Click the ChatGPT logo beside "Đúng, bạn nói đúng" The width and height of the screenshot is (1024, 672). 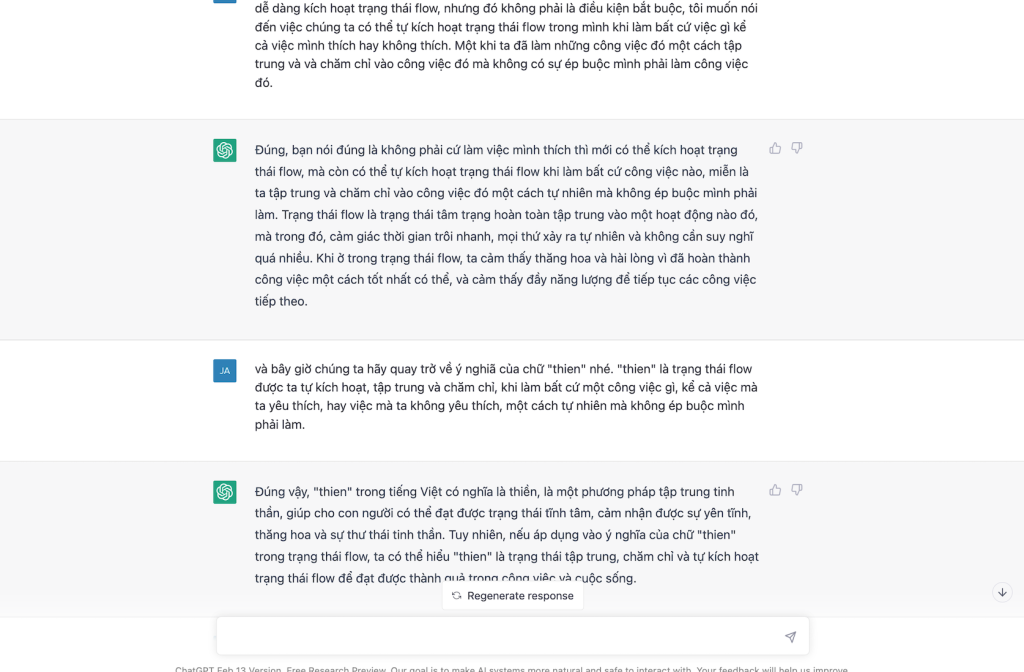coord(225,150)
